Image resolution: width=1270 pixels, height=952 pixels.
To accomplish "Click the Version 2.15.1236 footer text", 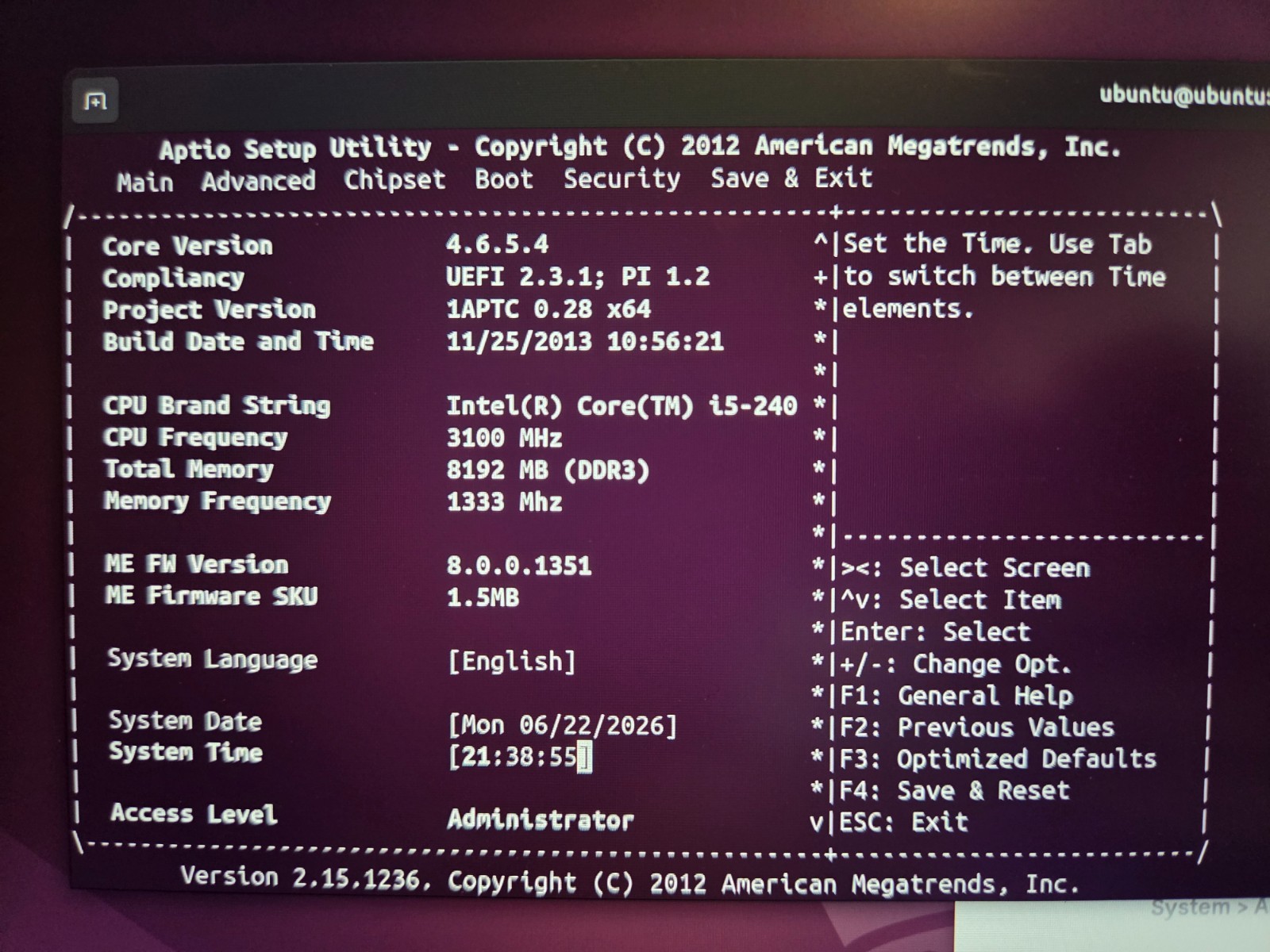I will [x=630, y=881].
